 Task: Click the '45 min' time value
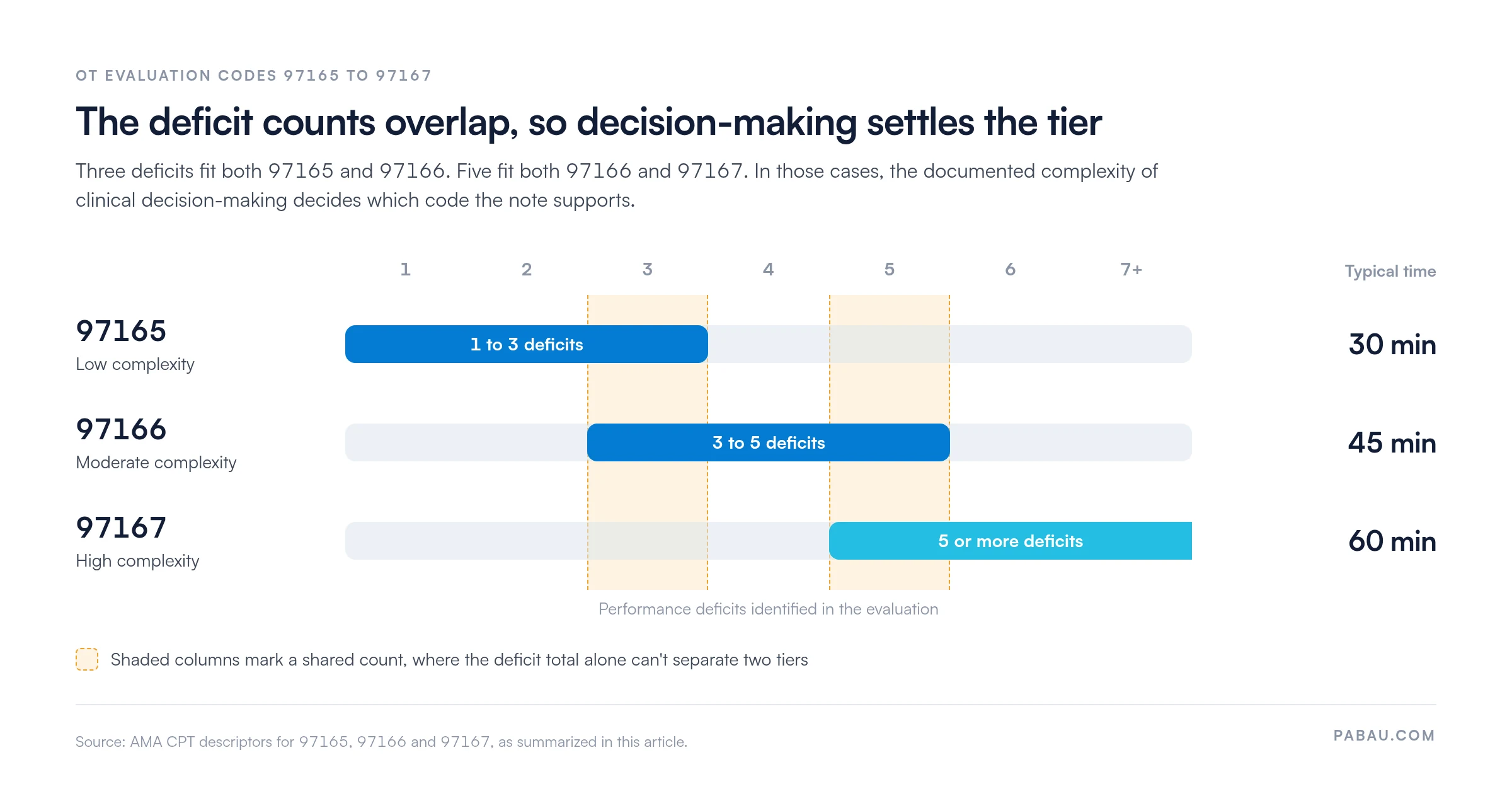1392,443
